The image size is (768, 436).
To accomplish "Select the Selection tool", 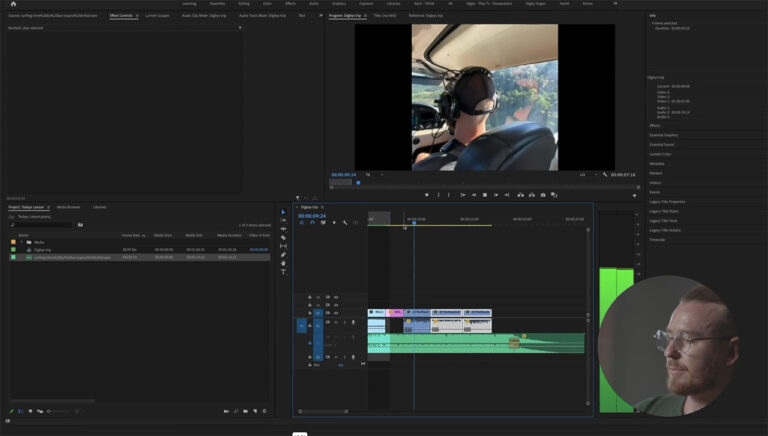I will 283,212.
